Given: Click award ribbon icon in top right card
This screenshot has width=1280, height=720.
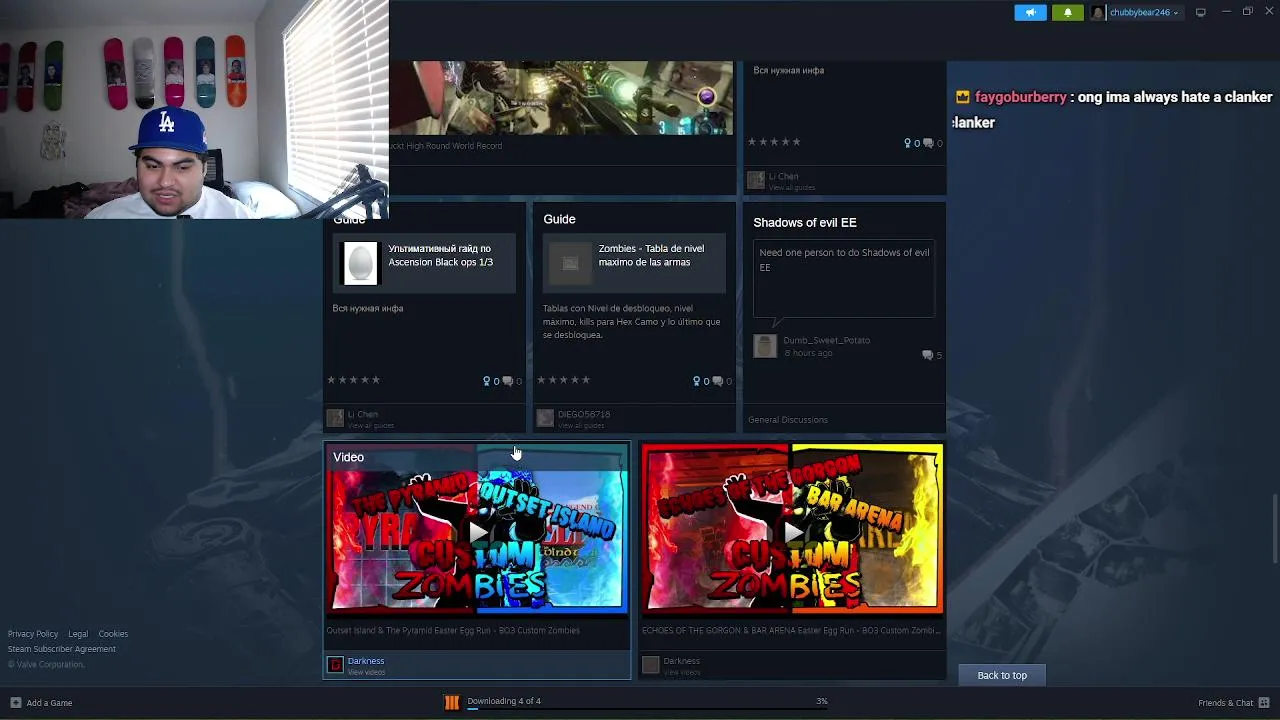Looking at the screenshot, I should [908, 143].
